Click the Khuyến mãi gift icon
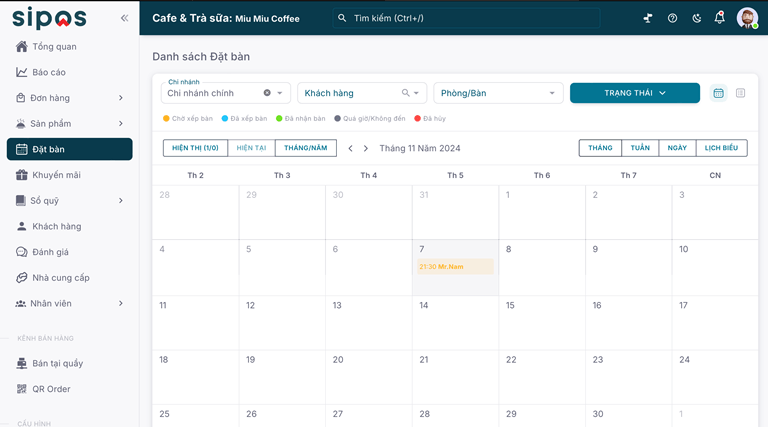This screenshot has width=768, height=427. point(22,175)
